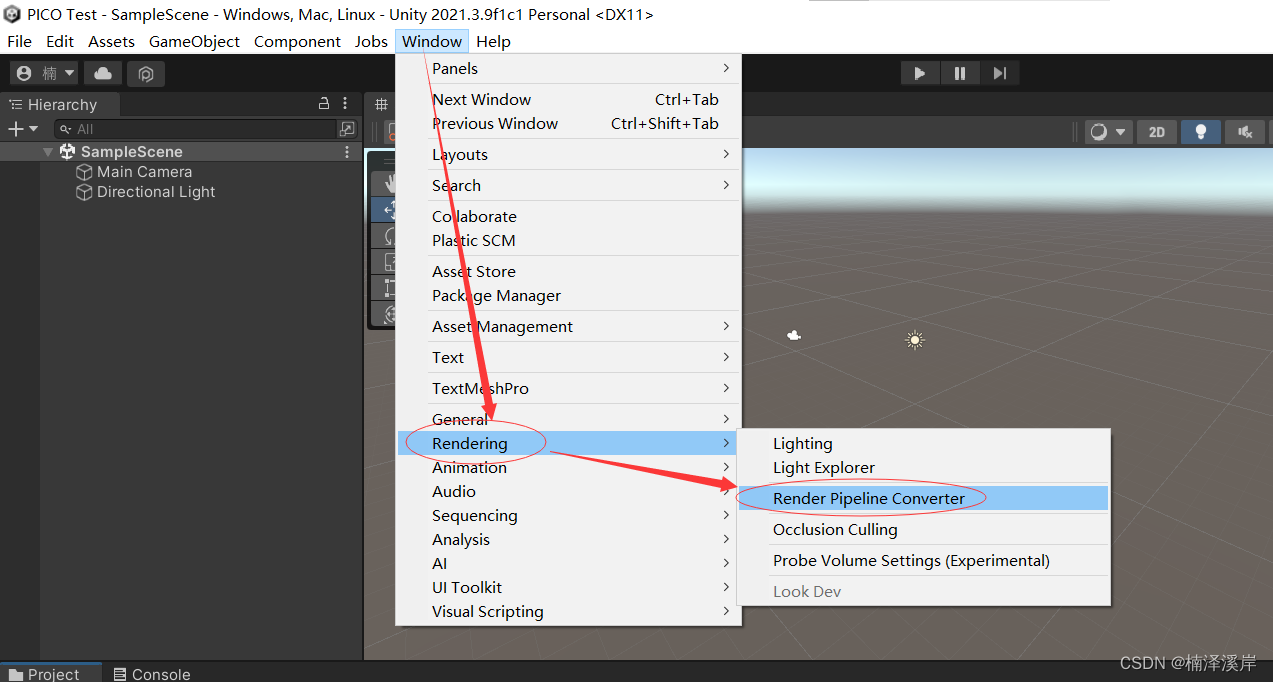Open scene draw mode dropdown
Image resolution: width=1273 pixels, height=682 pixels.
[1108, 132]
